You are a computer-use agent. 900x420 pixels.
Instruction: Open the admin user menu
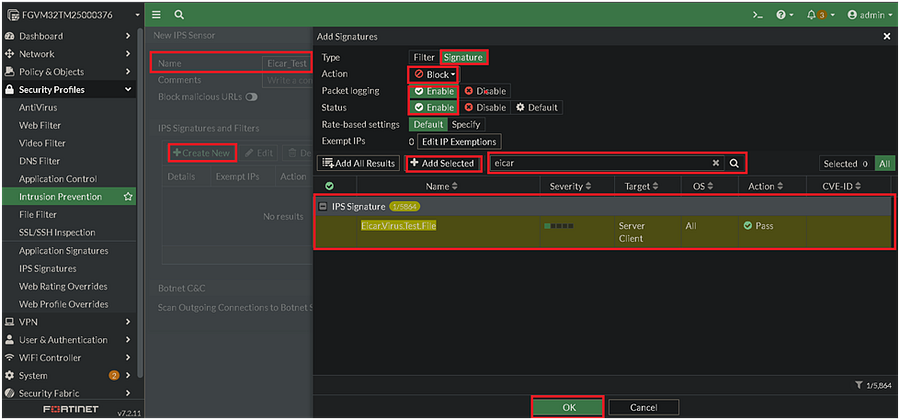pos(870,15)
